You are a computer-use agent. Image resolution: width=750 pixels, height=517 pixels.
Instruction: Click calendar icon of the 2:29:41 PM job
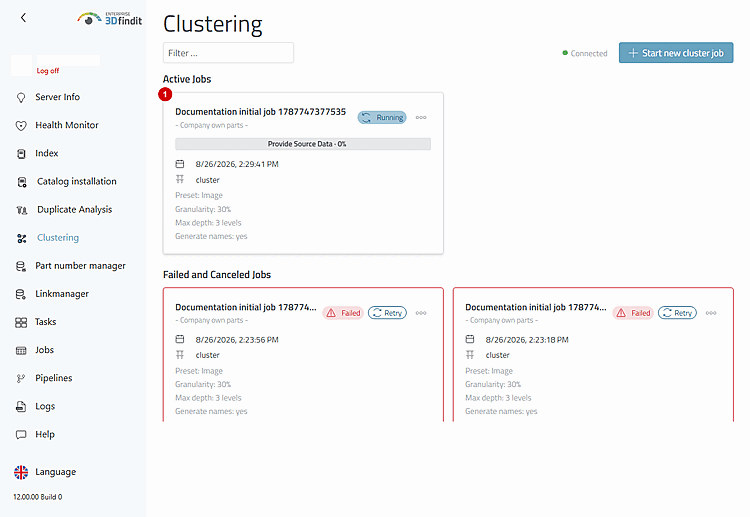click(180, 164)
